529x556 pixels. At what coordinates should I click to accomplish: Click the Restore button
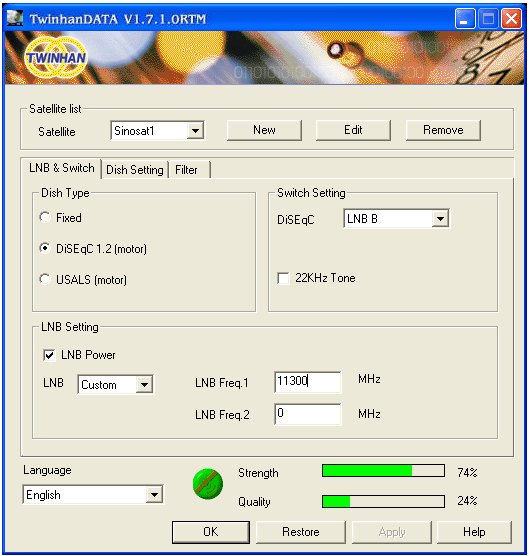point(301,532)
